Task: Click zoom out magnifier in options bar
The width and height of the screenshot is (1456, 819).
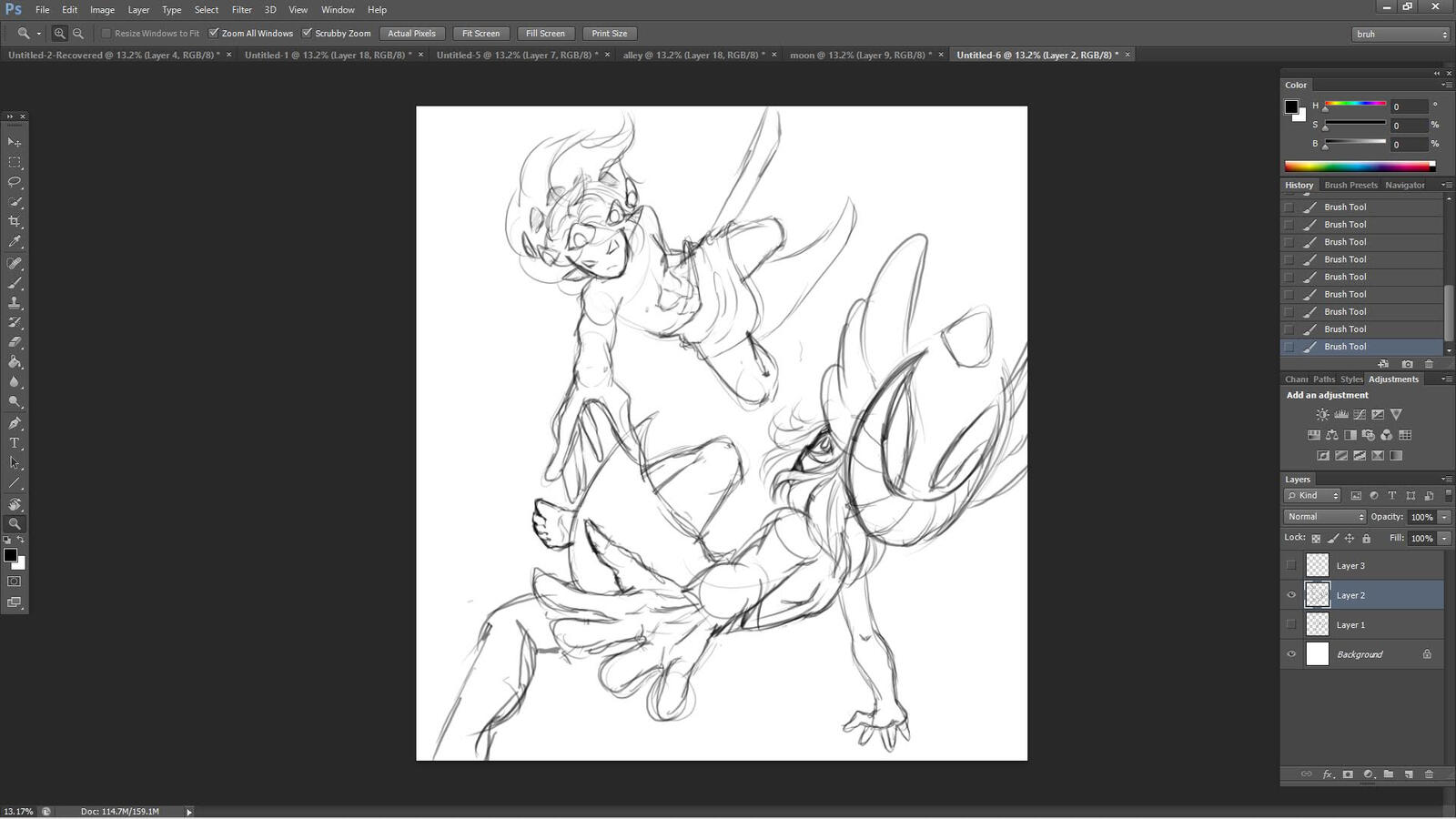Action: (x=78, y=34)
